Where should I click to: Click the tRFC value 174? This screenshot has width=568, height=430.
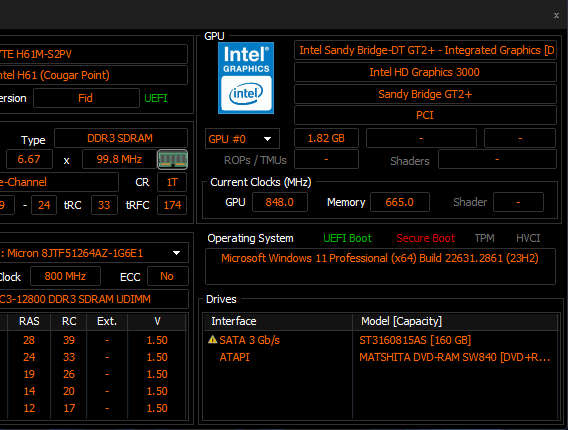(x=172, y=205)
